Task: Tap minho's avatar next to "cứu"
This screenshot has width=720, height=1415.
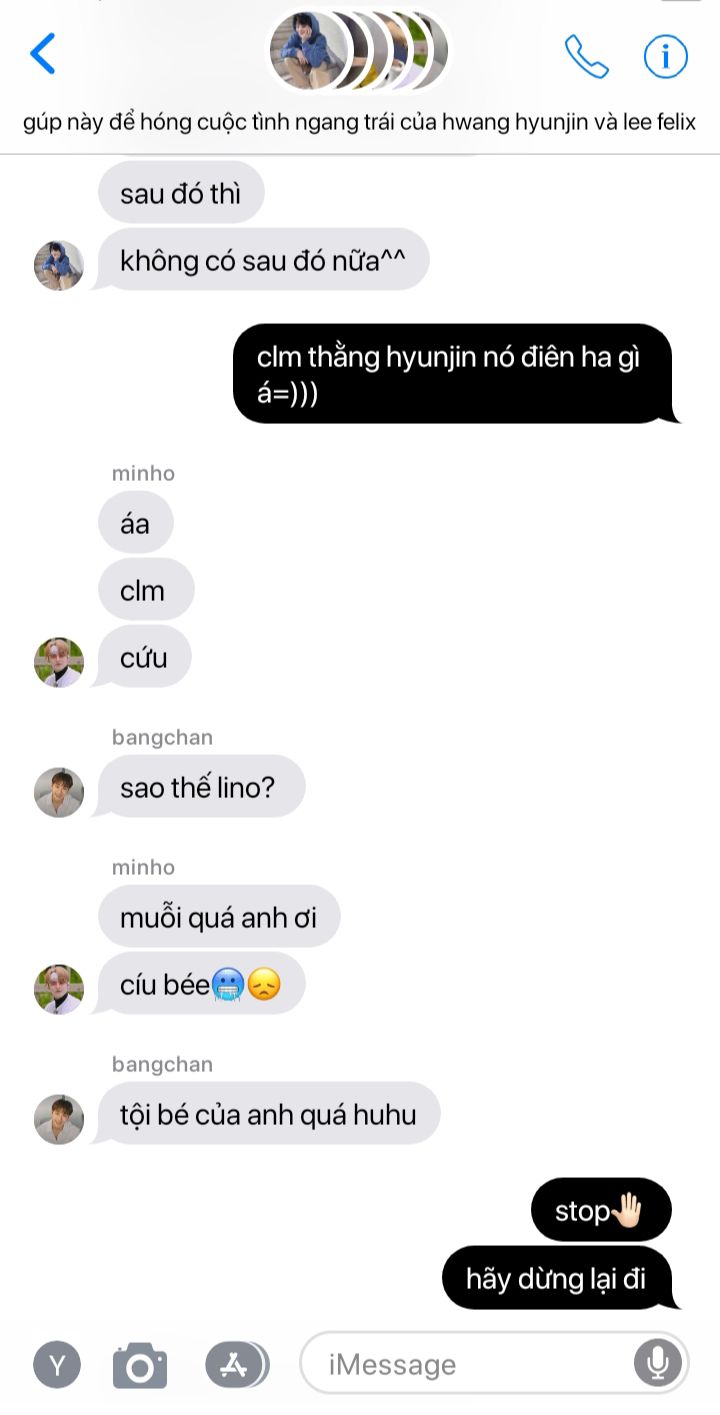Action: pos(59,662)
